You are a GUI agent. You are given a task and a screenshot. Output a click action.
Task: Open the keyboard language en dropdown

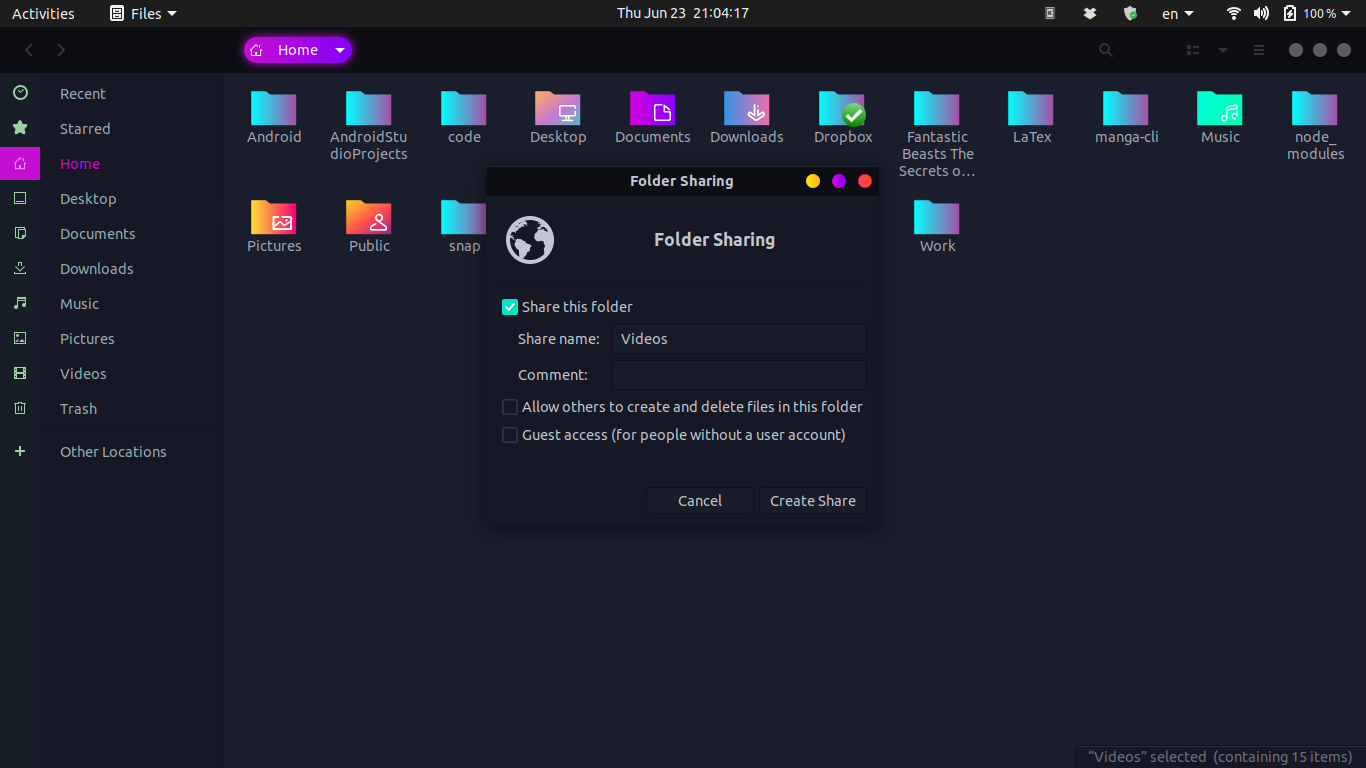click(x=1177, y=13)
